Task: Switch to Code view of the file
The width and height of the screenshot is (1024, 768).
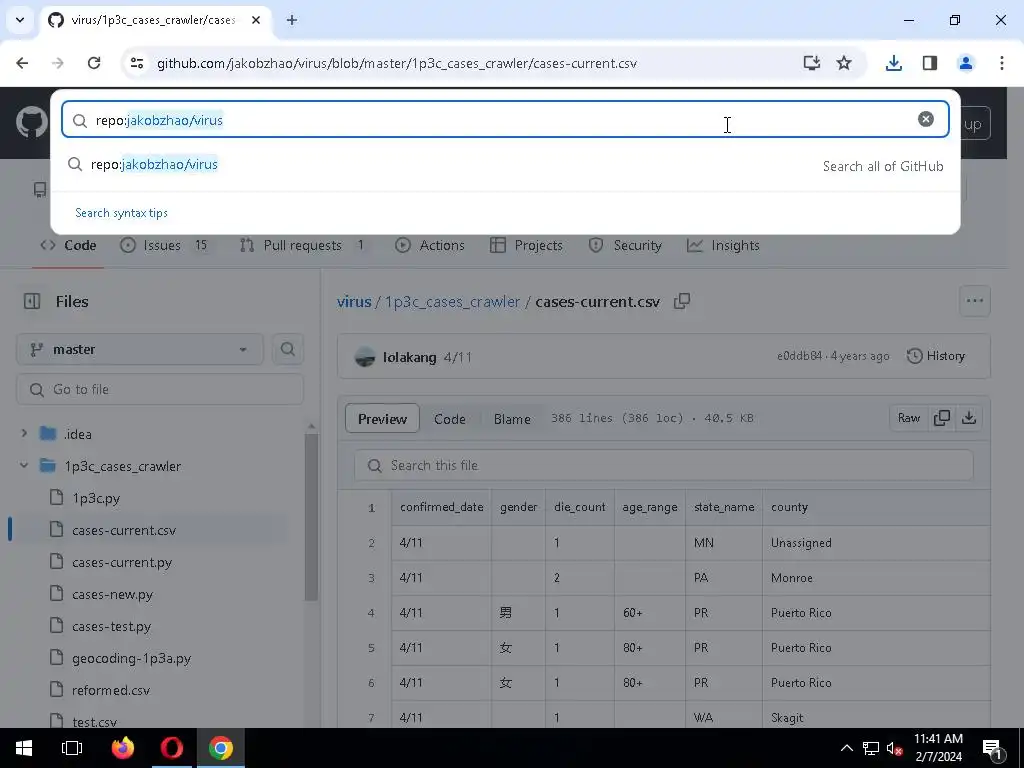Action: point(450,419)
